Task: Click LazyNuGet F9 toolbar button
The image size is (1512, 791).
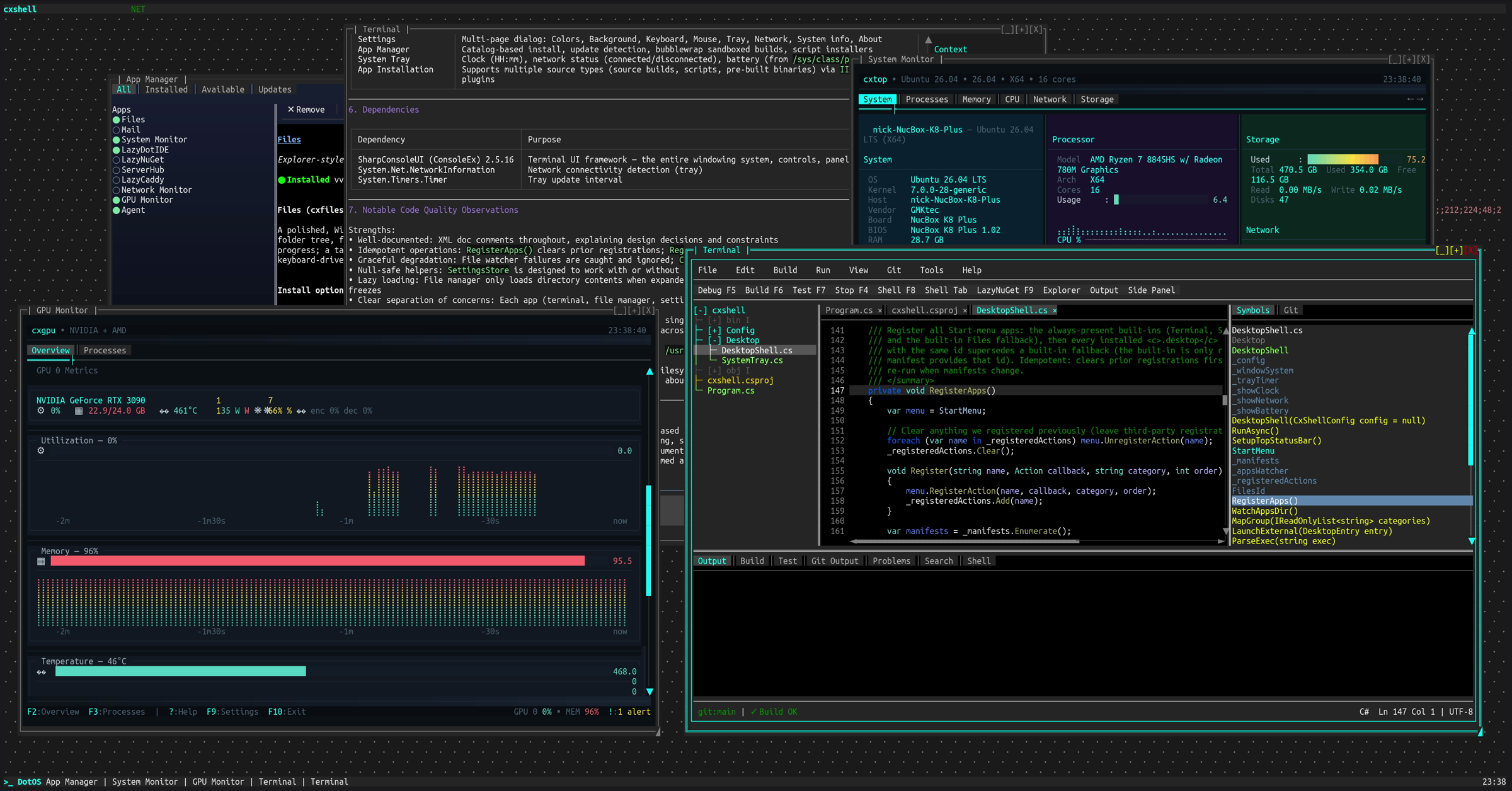Action: [1005, 290]
